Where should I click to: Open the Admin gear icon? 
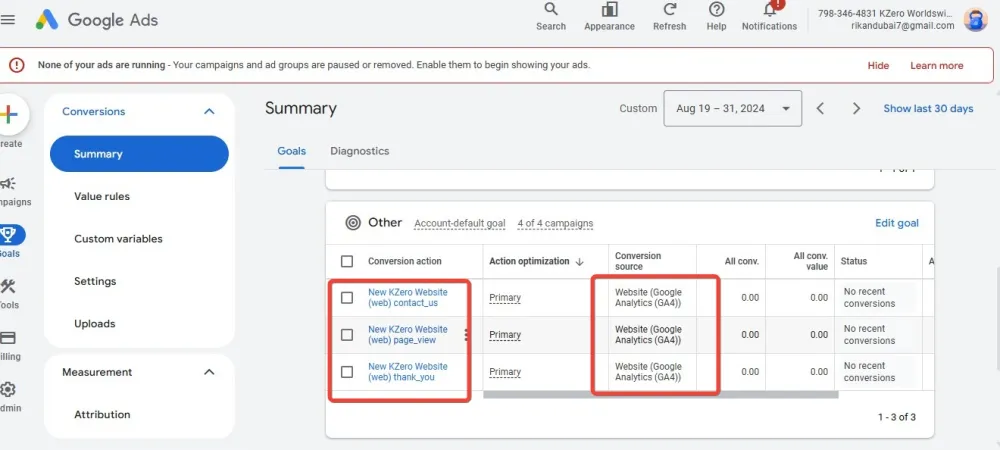(x=8, y=389)
